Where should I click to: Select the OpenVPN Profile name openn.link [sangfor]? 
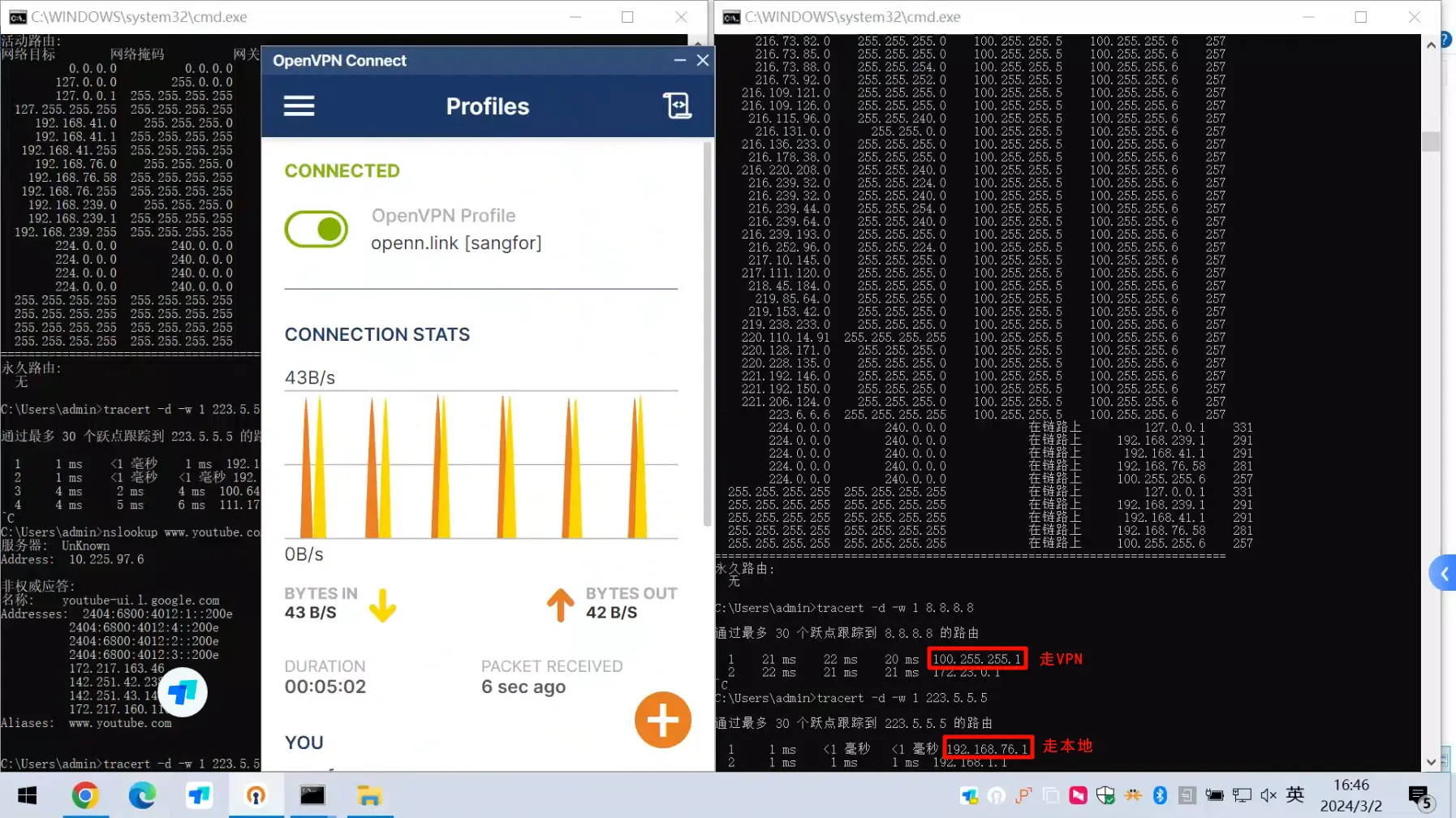point(456,243)
